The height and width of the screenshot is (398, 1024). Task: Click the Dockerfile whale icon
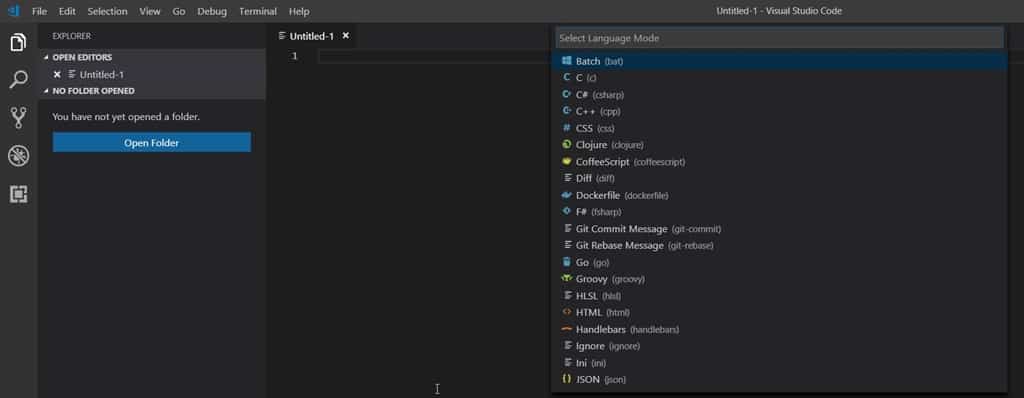(x=566, y=195)
